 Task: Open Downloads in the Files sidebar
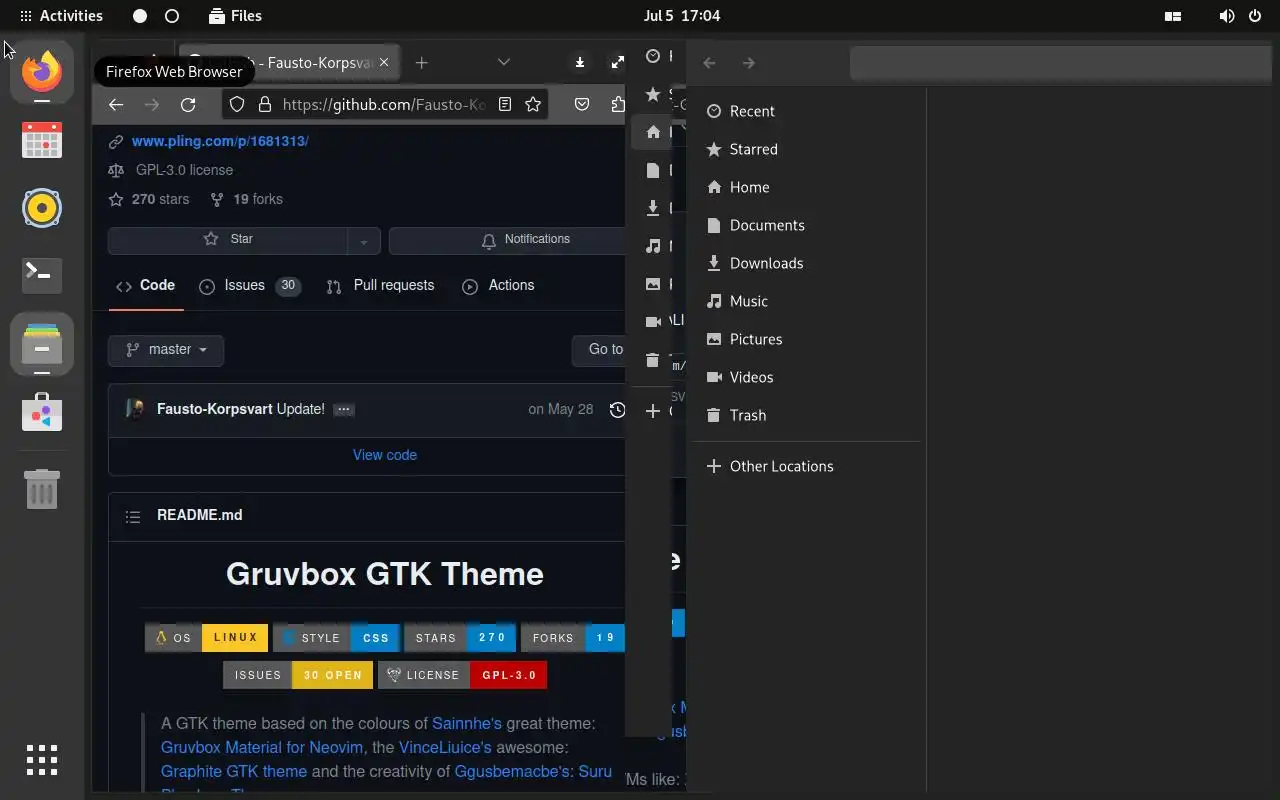click(806, 263)
